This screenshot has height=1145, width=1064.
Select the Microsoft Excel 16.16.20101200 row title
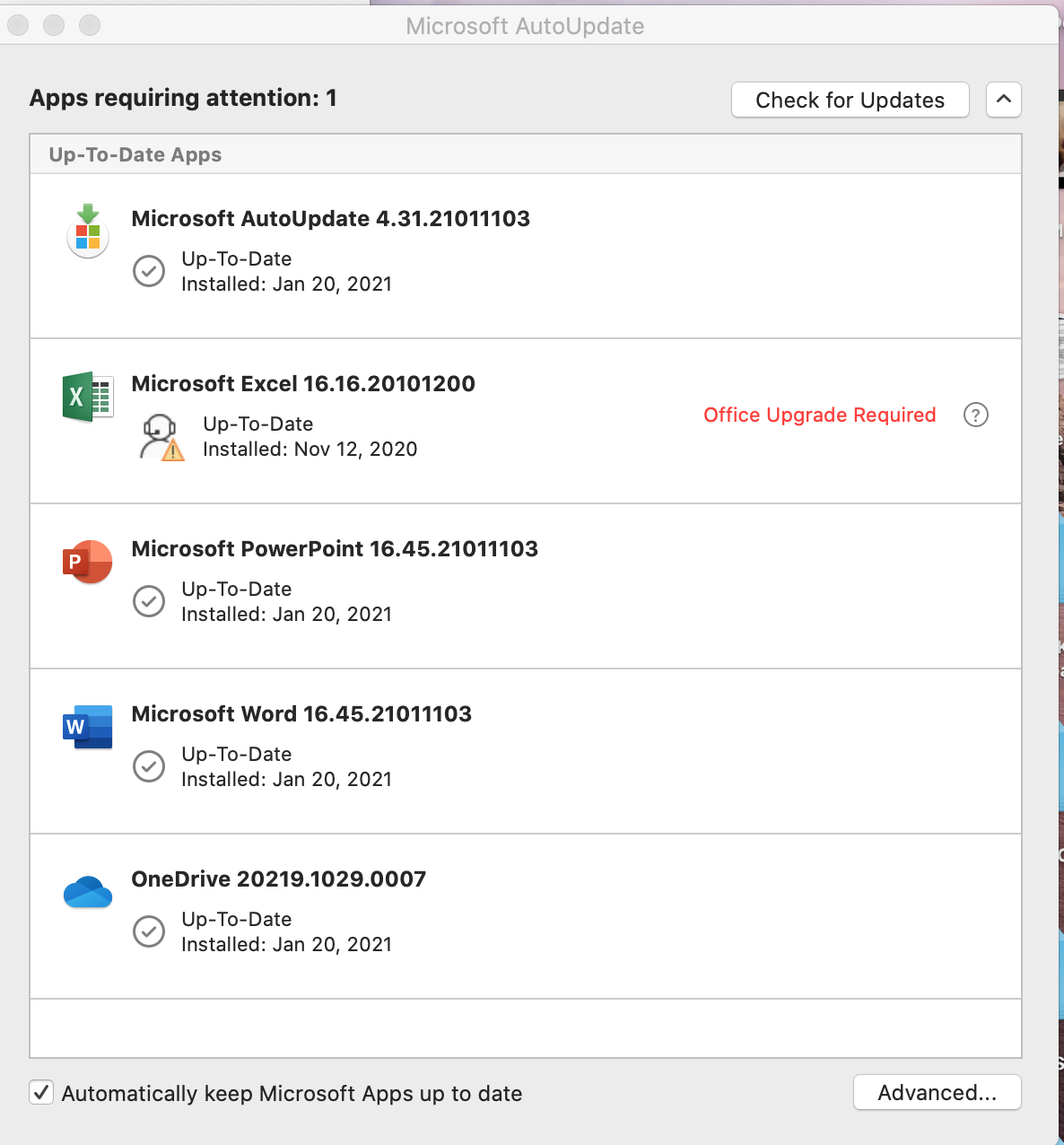(303, 384)
